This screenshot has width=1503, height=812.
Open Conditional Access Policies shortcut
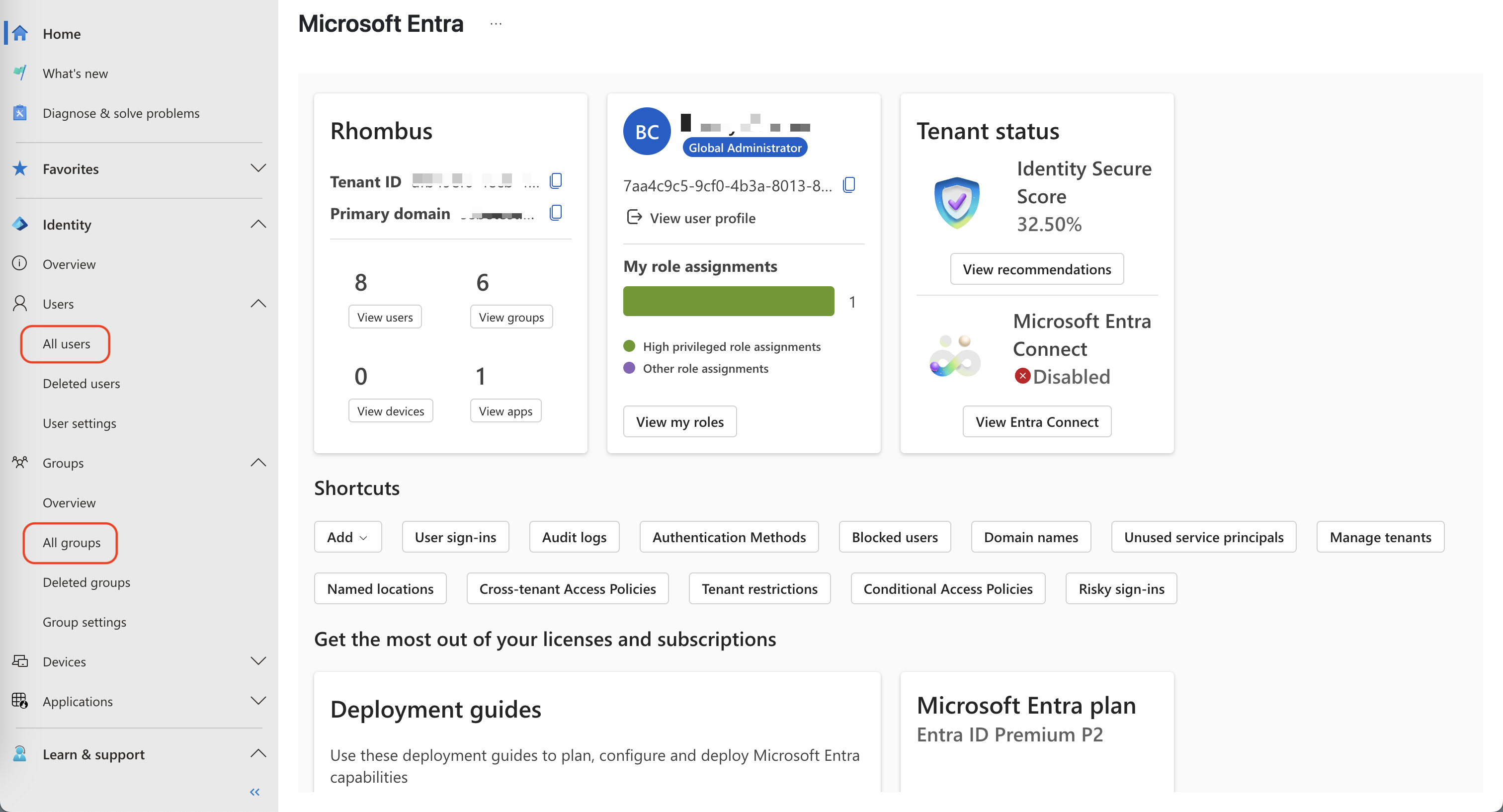(x=948, y=588)
